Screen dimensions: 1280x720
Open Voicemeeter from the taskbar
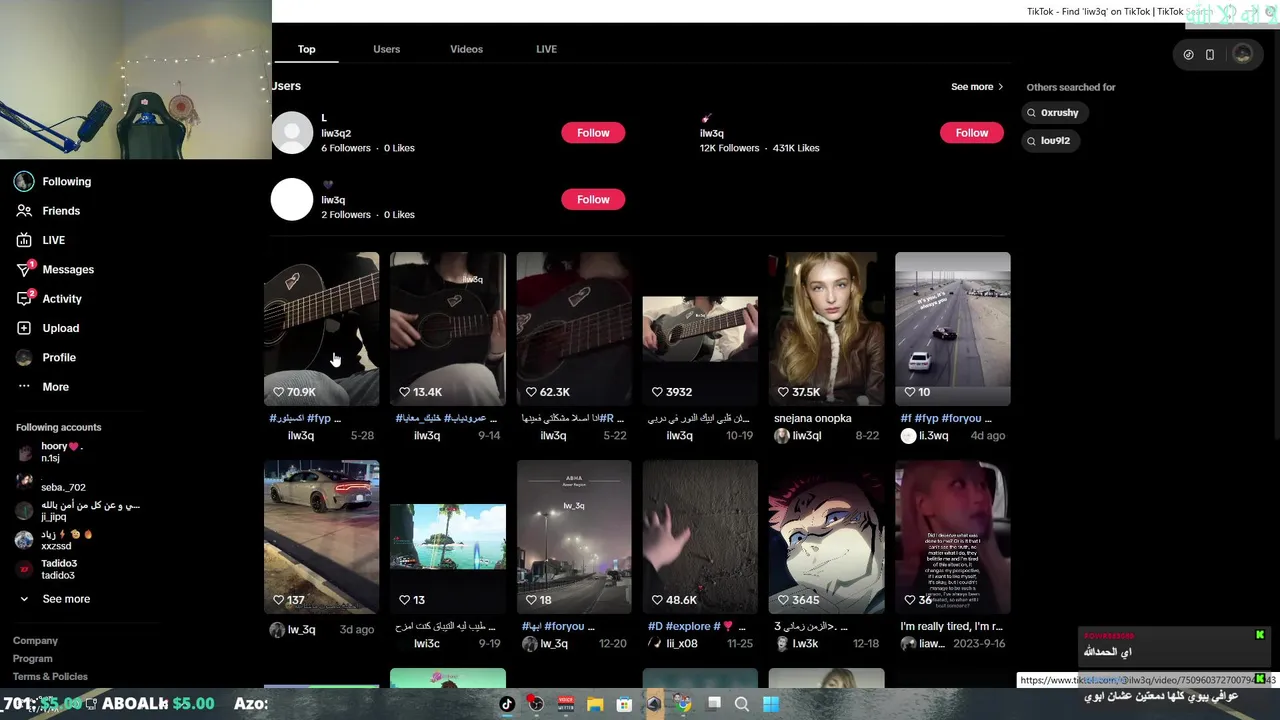566,704
